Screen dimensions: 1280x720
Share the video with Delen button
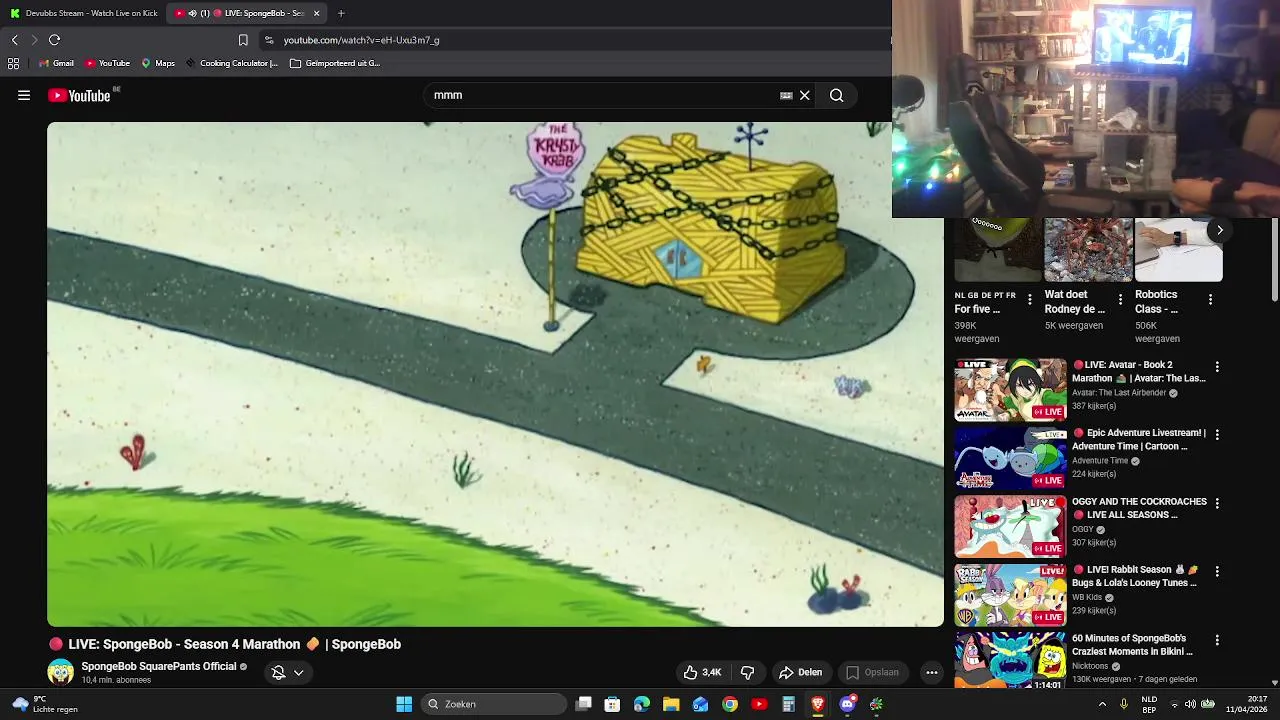click(x=800, y=672)
